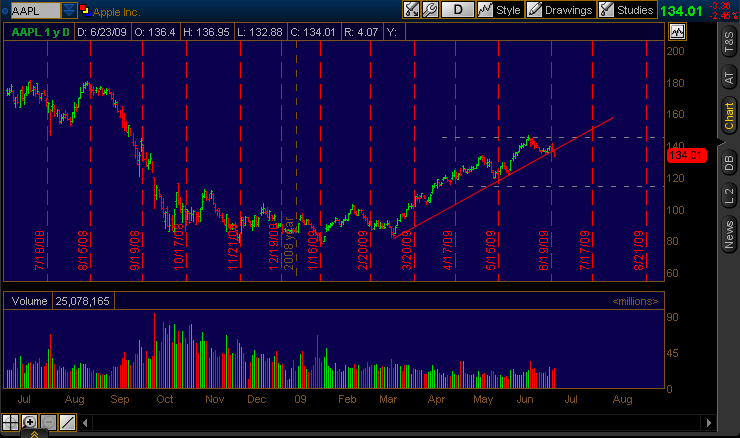Select the Chart side tab
Screen dimensions: 740x438
pos(729,116)
